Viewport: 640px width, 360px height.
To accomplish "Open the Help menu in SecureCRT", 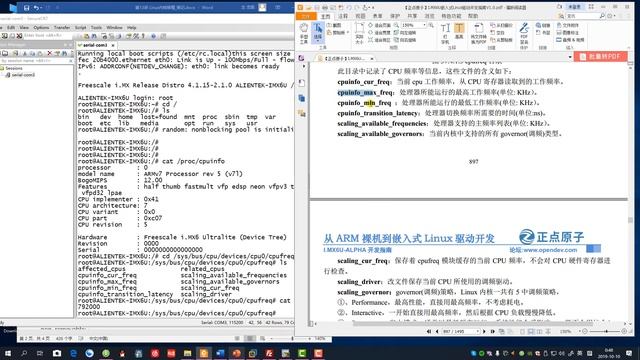I will coord(131,27).
